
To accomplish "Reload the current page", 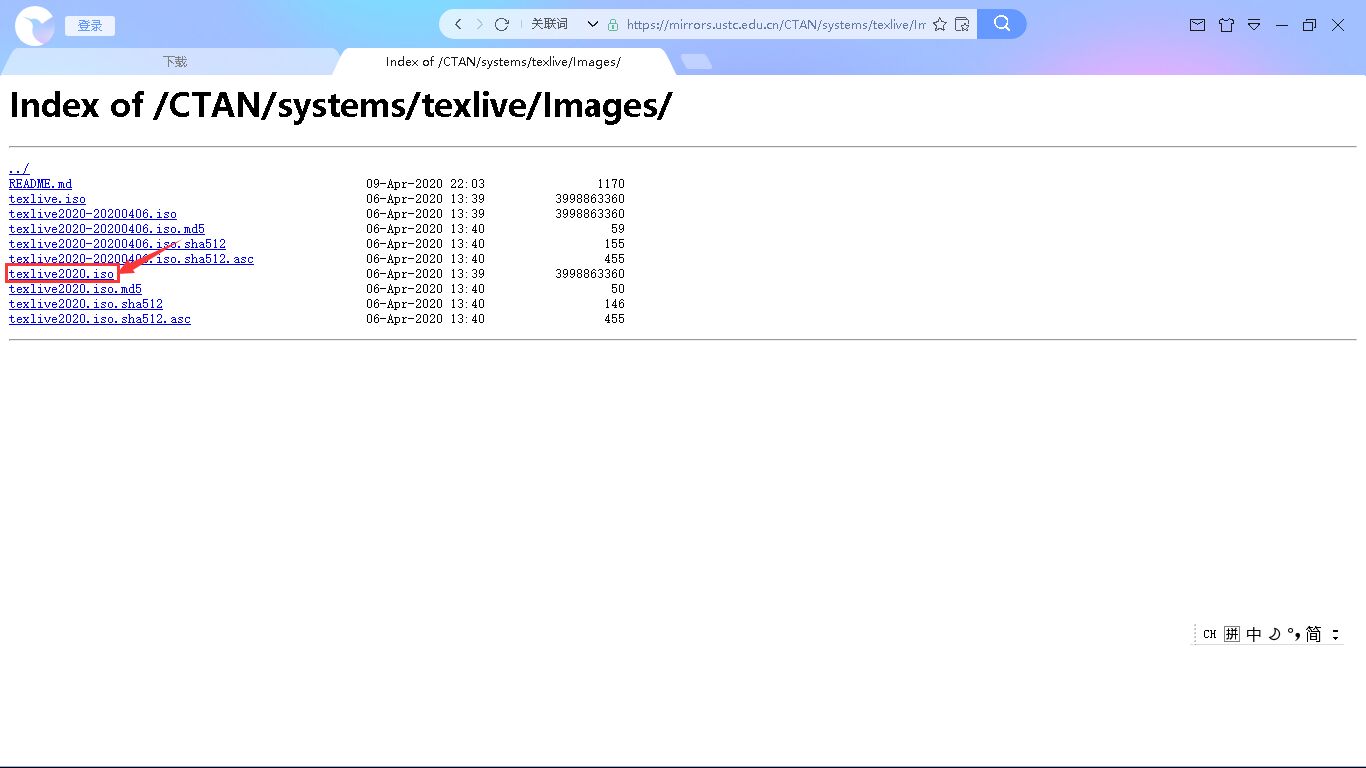I will (x=502, y=24).
